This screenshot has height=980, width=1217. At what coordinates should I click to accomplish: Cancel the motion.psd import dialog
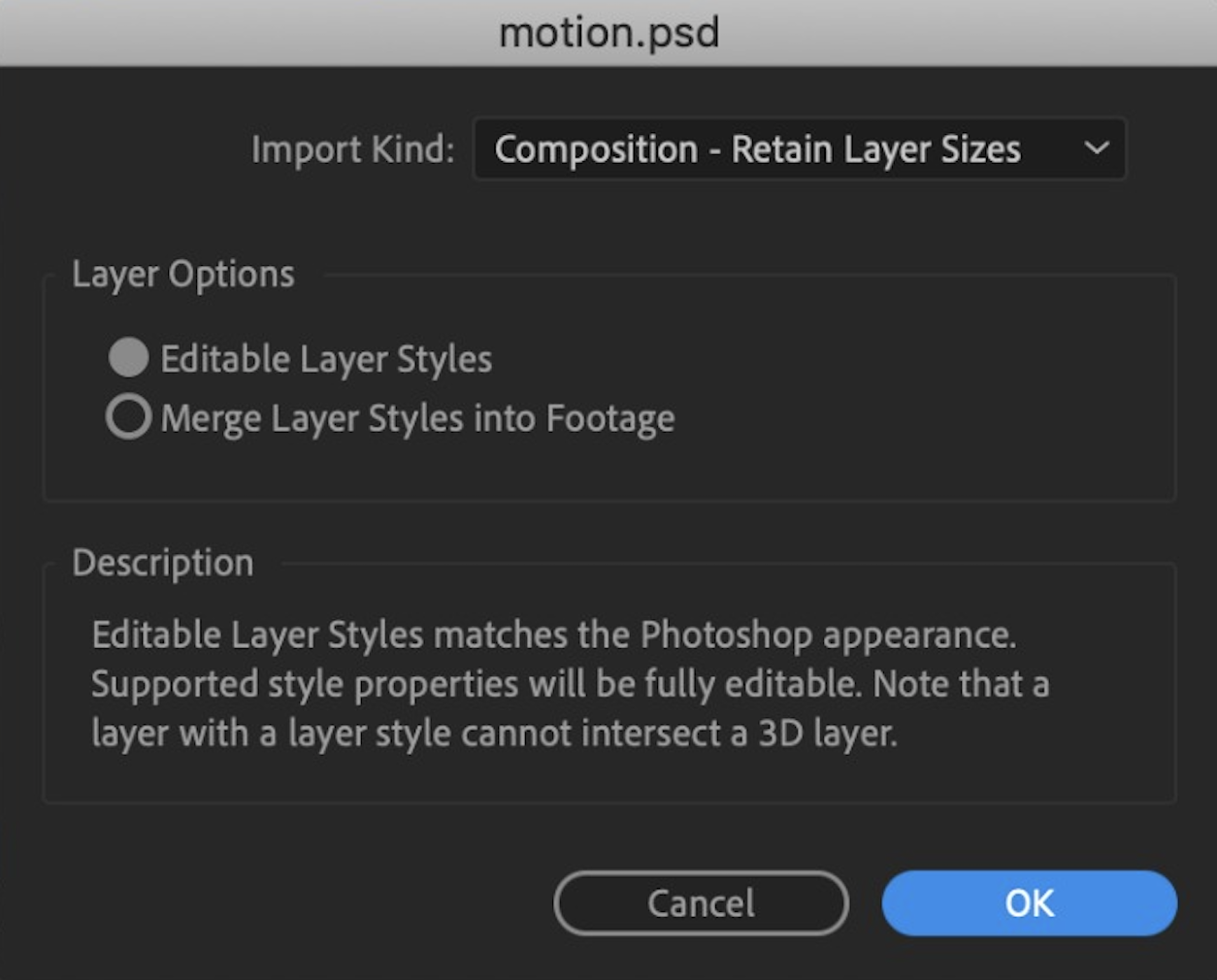[700, 902]
